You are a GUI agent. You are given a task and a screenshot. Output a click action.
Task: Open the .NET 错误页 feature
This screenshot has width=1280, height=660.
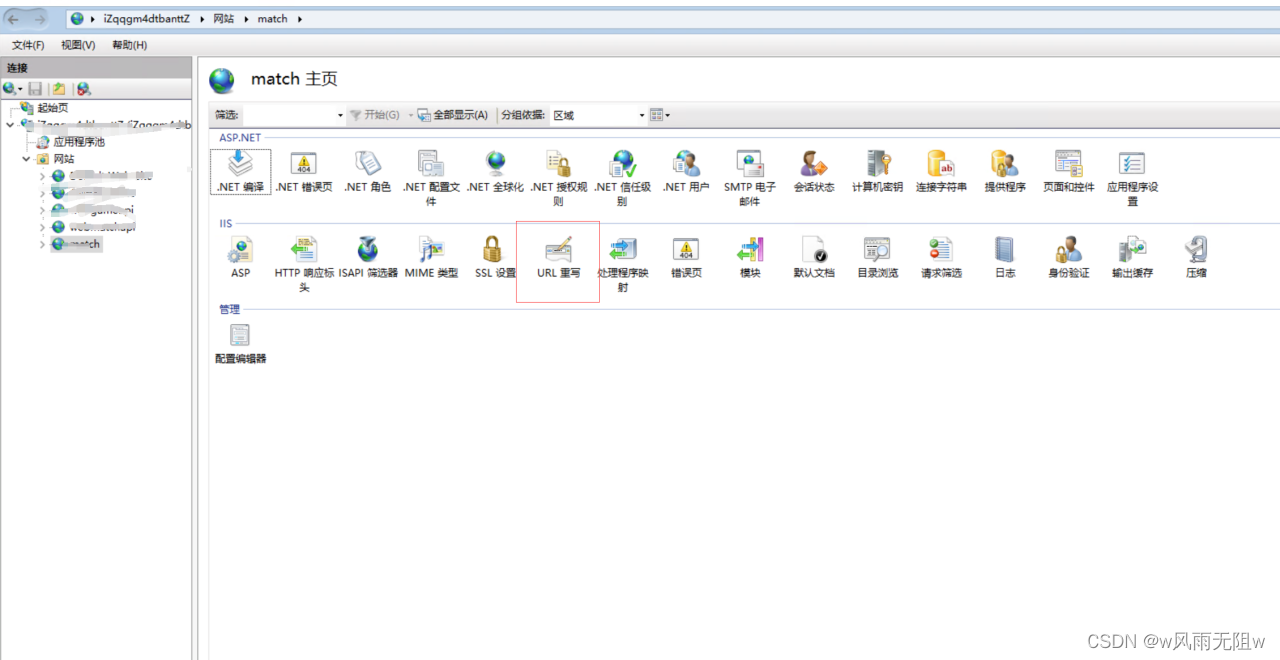(303, 171)
